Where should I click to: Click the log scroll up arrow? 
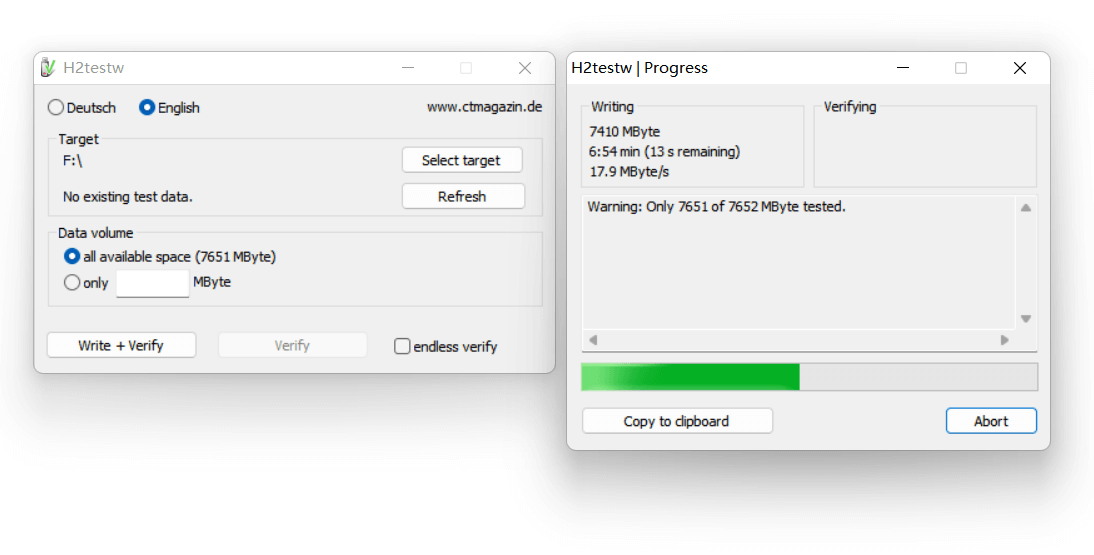[x=1026, y=207]
